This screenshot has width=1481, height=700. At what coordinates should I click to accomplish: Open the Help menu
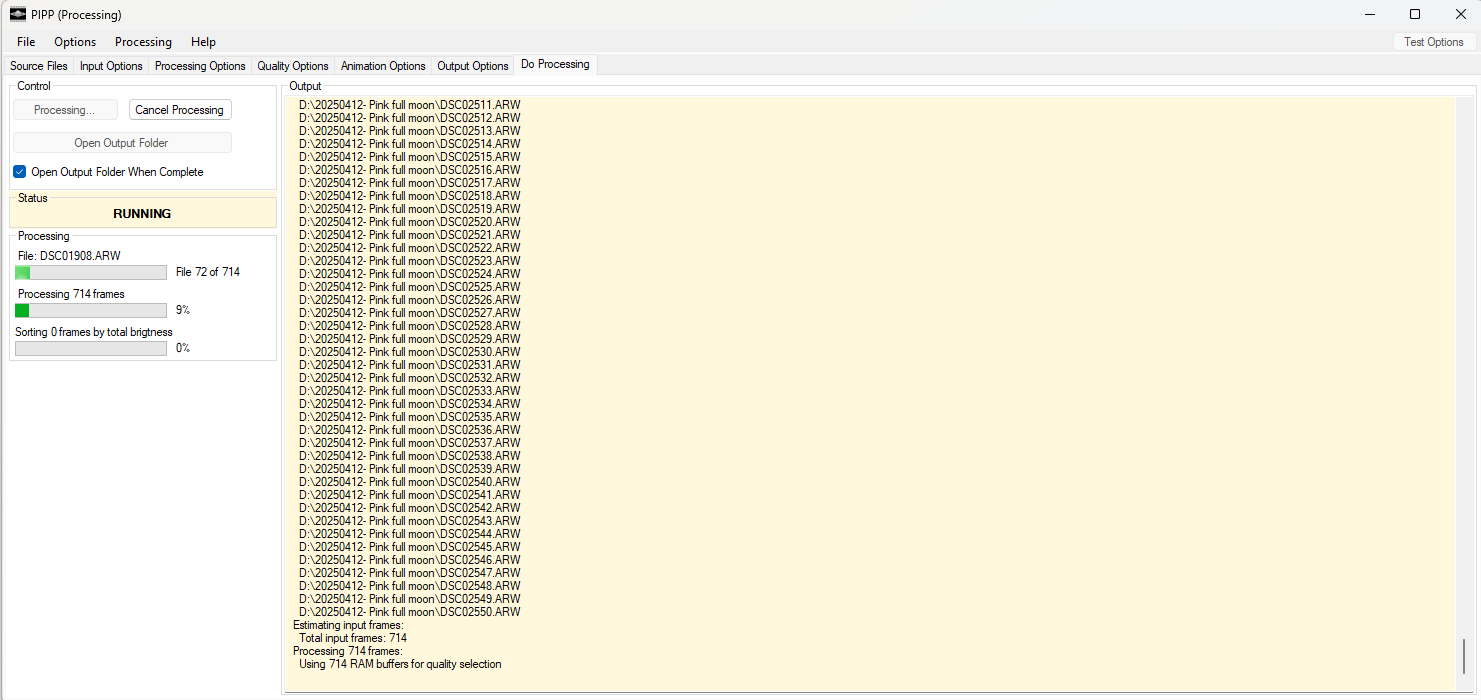(203, 42)
